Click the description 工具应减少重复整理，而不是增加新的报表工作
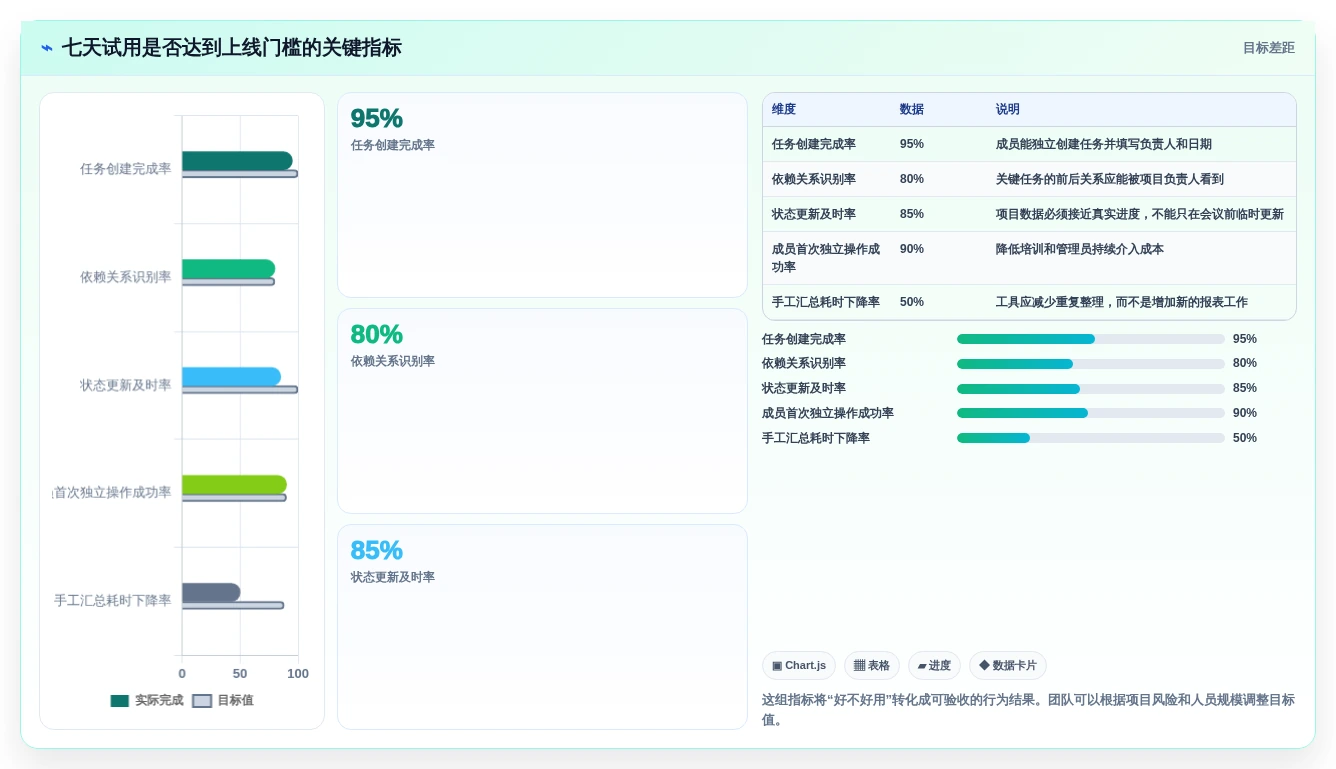This screenshot has height=769, width=1336. click(1122, 302)
